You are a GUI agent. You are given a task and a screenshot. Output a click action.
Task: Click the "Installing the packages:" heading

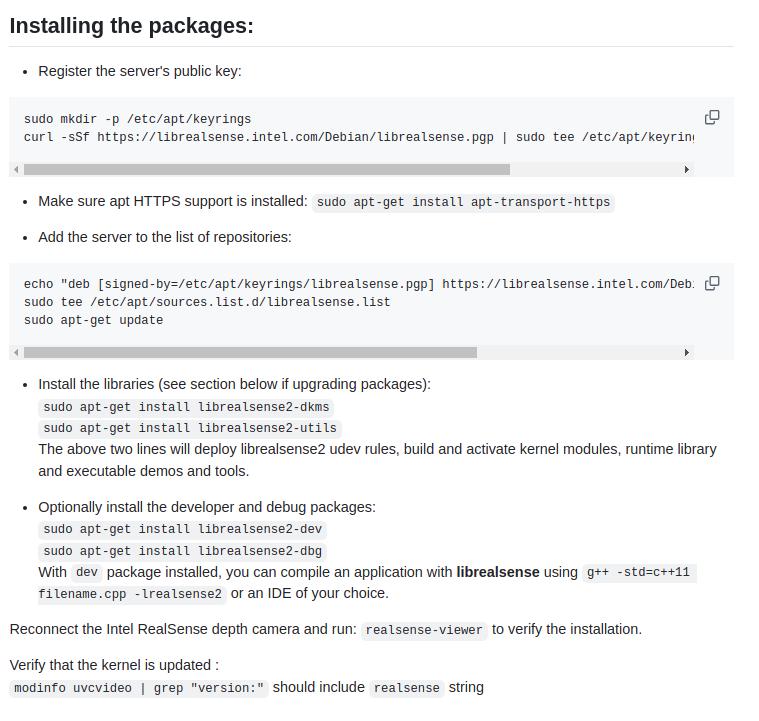(131, 25)
